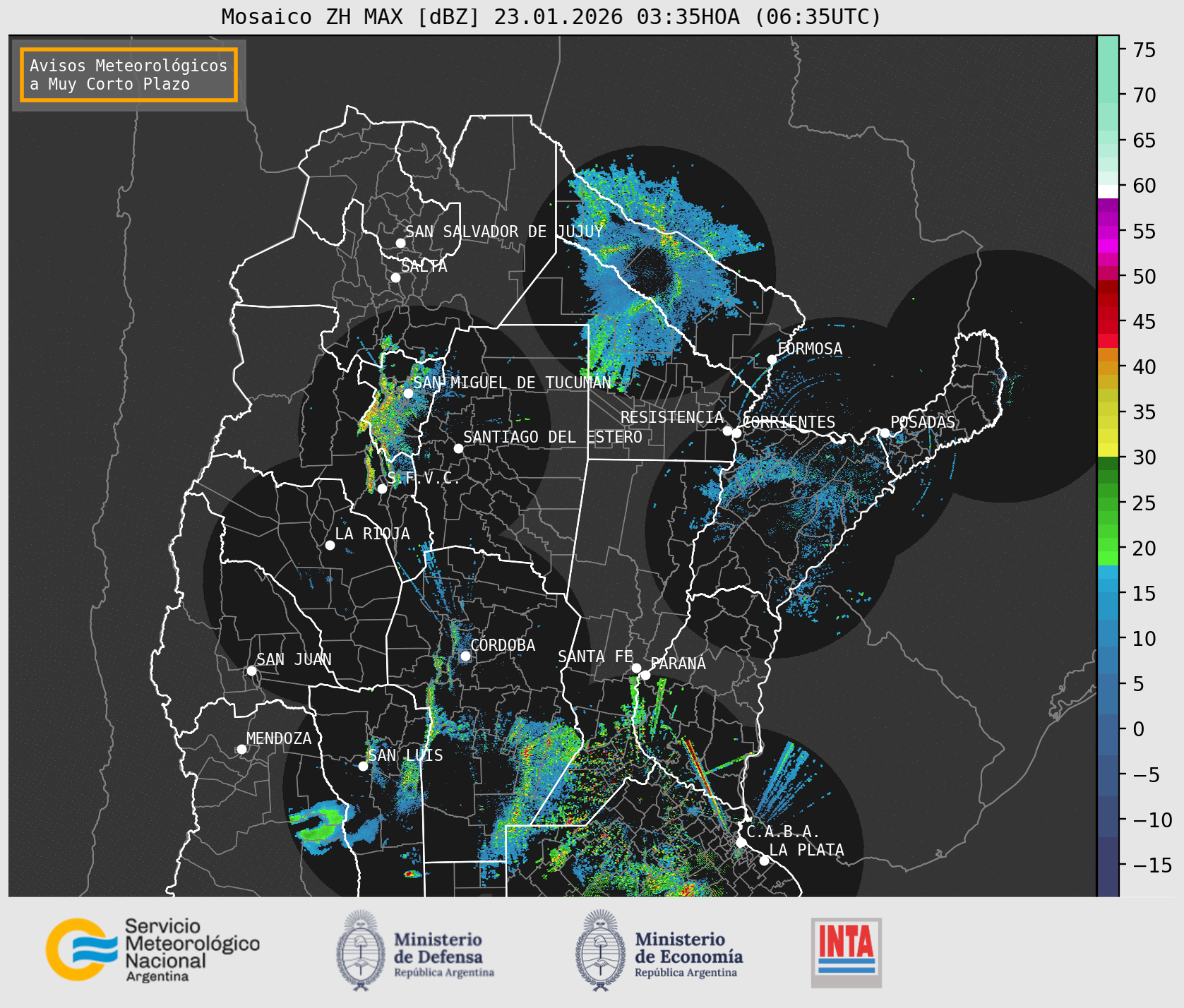Click the C.A.B.A. city marker
The width and height of the screenshot is (1184, 1008).
[741, 842]
